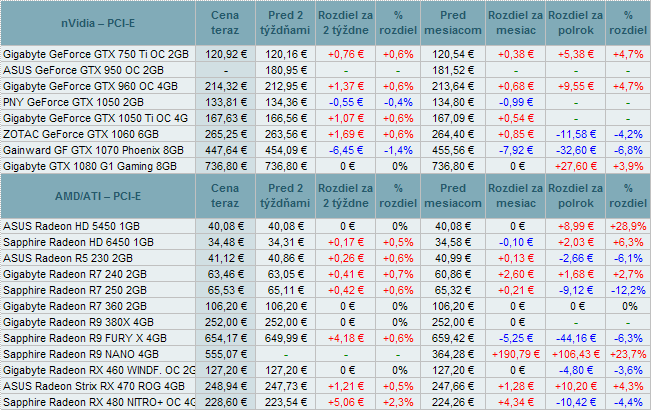Screen dimensions: 651x410
Task: Click the ZOTAC GeForce GTX 1060 6GB name
Action: [81, 134]
